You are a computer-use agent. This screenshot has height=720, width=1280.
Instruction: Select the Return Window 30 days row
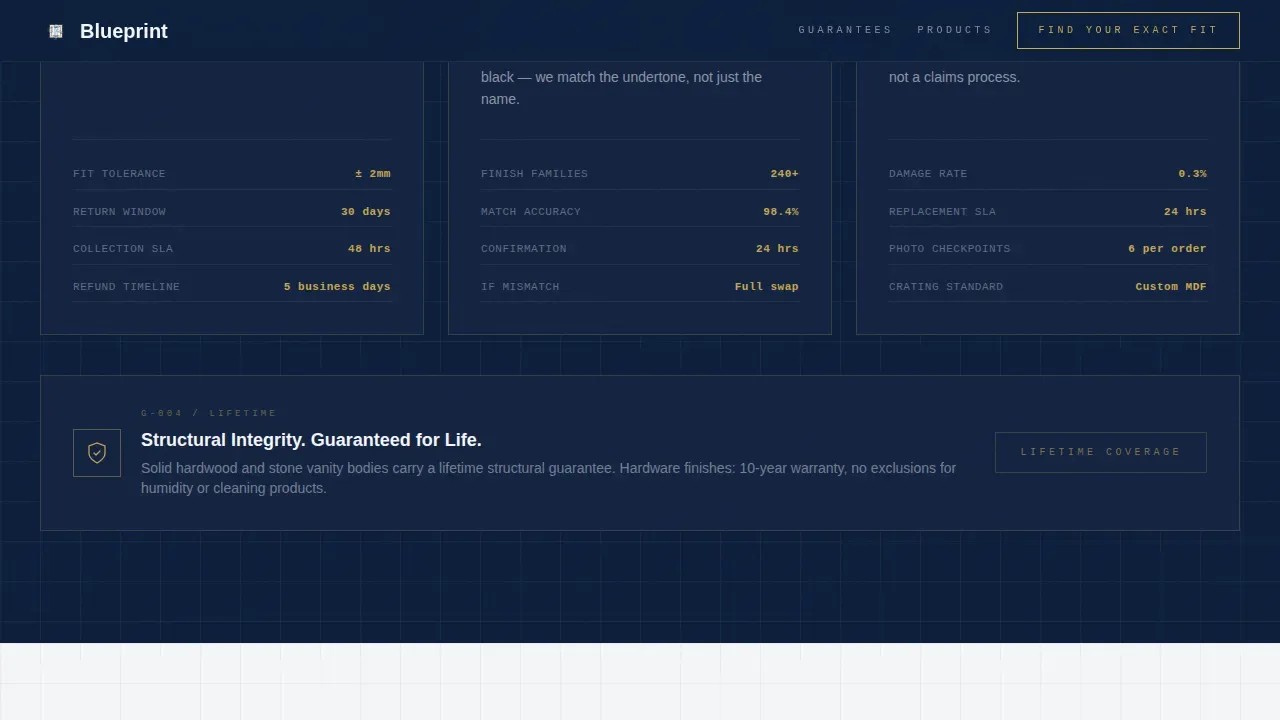click(232, 211)
